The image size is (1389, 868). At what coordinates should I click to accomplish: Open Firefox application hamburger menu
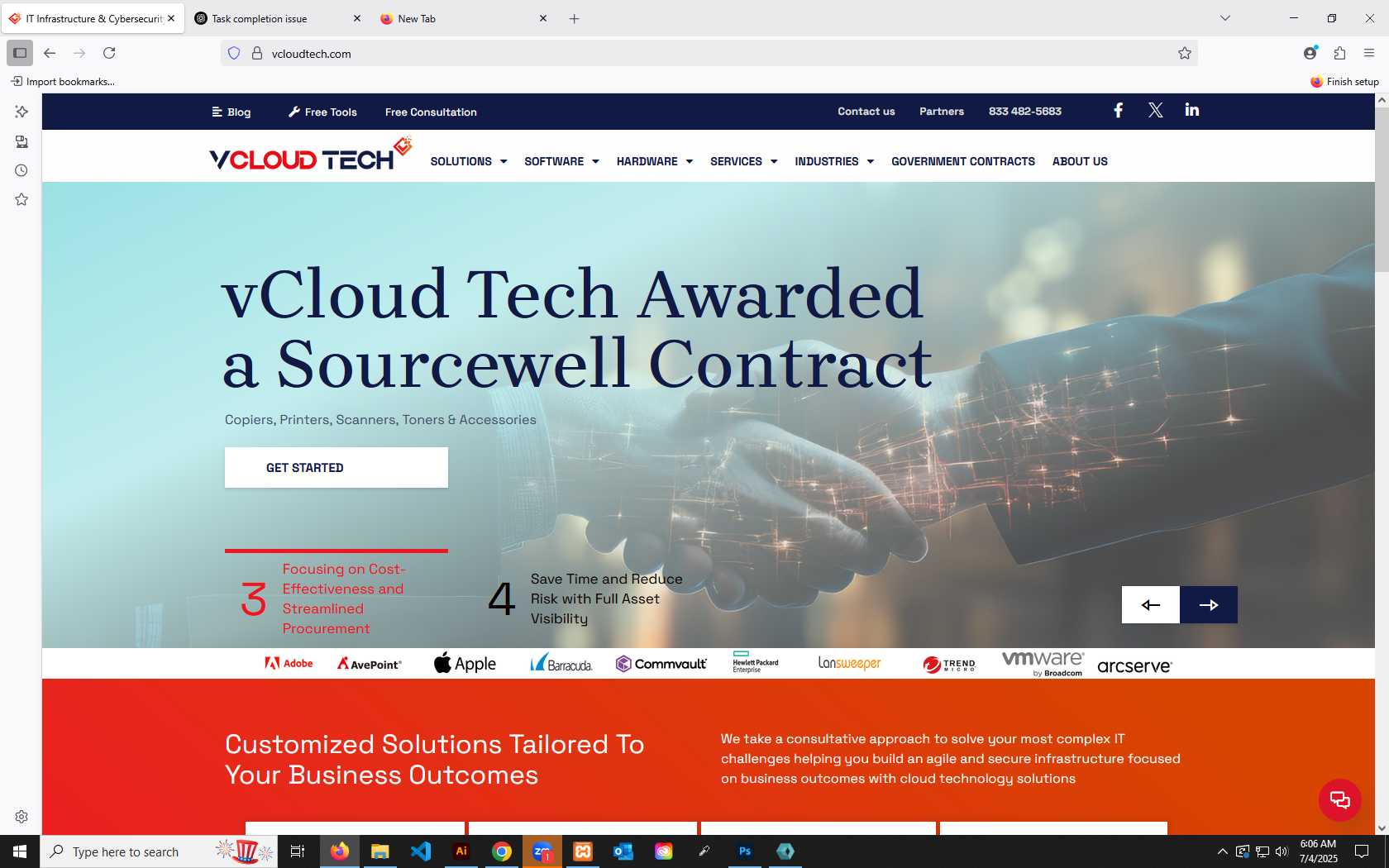pos(1369,53)
